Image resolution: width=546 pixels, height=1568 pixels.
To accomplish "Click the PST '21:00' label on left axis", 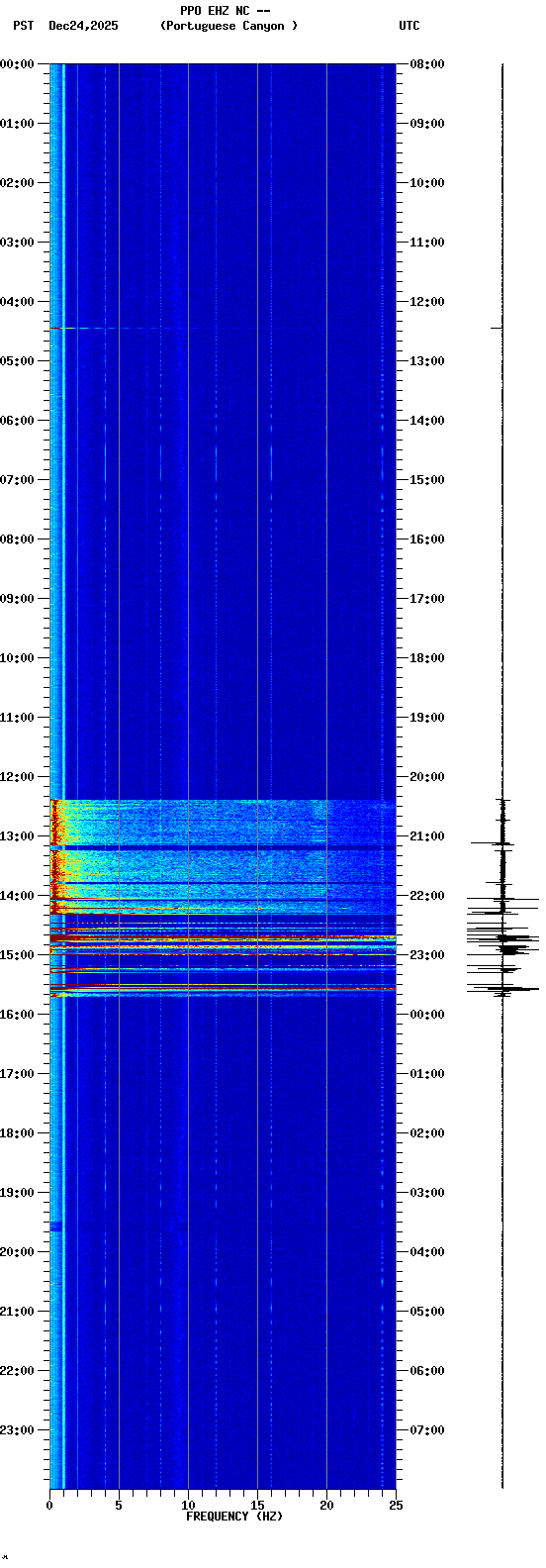I will coord(17,1312).
